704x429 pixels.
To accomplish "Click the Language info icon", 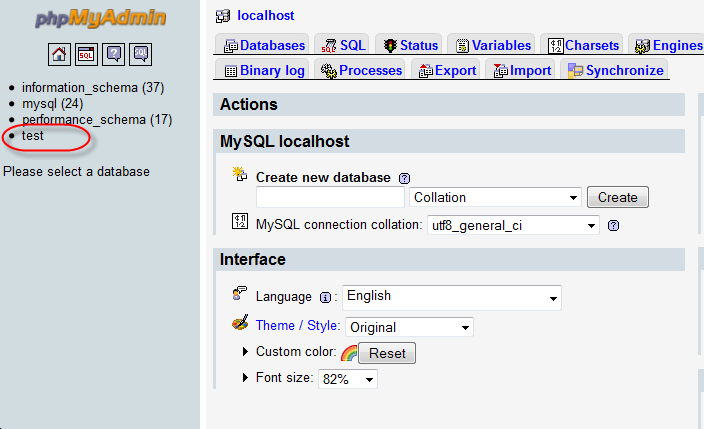I will coord(325,297).
